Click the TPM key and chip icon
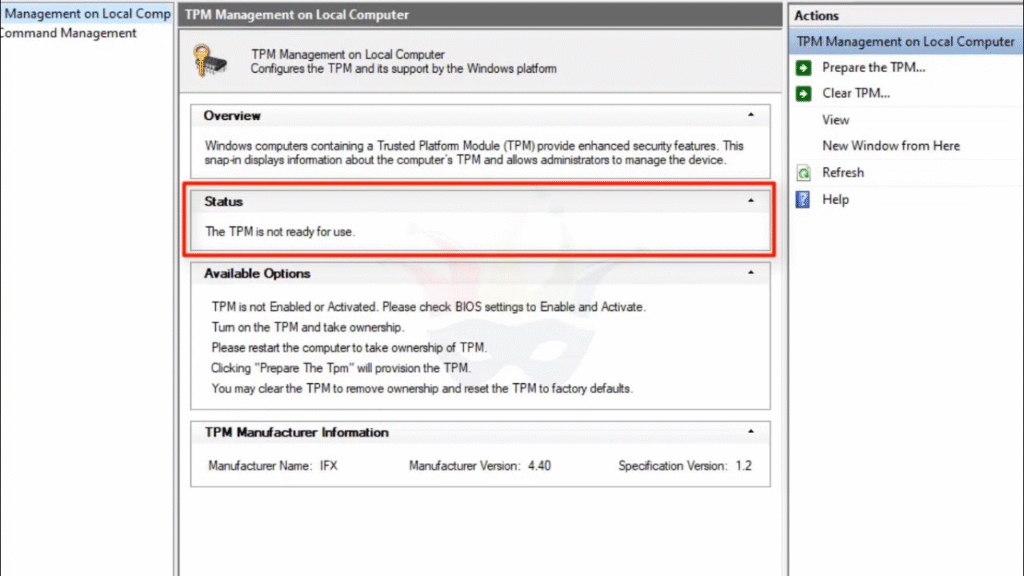The width and height of the screenshot is (1024, 576). pyautogui.click(x=210, y=61)
